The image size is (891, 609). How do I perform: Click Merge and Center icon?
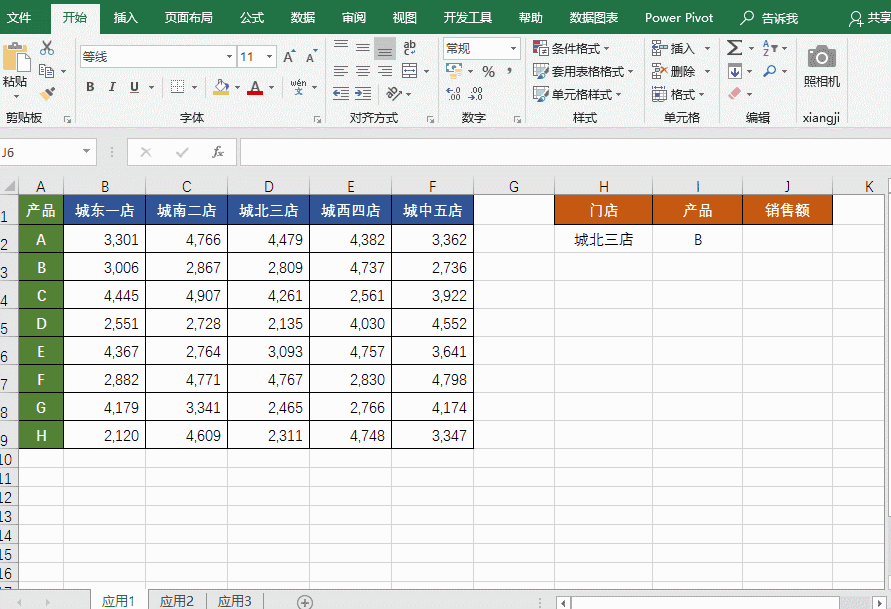(x=410, y=71)
